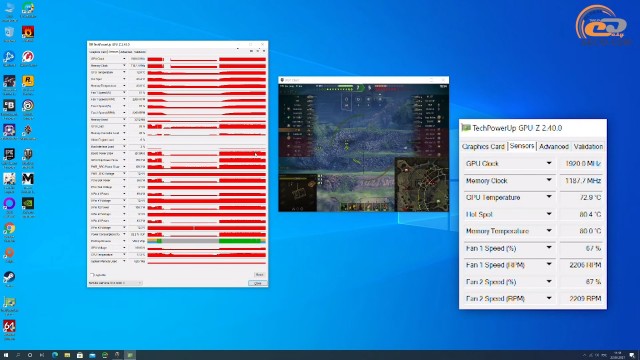This screenshot has width=640, height=360.
Task: Click the active GPU-Z taskbar button
Action: (x=130, y=355)
